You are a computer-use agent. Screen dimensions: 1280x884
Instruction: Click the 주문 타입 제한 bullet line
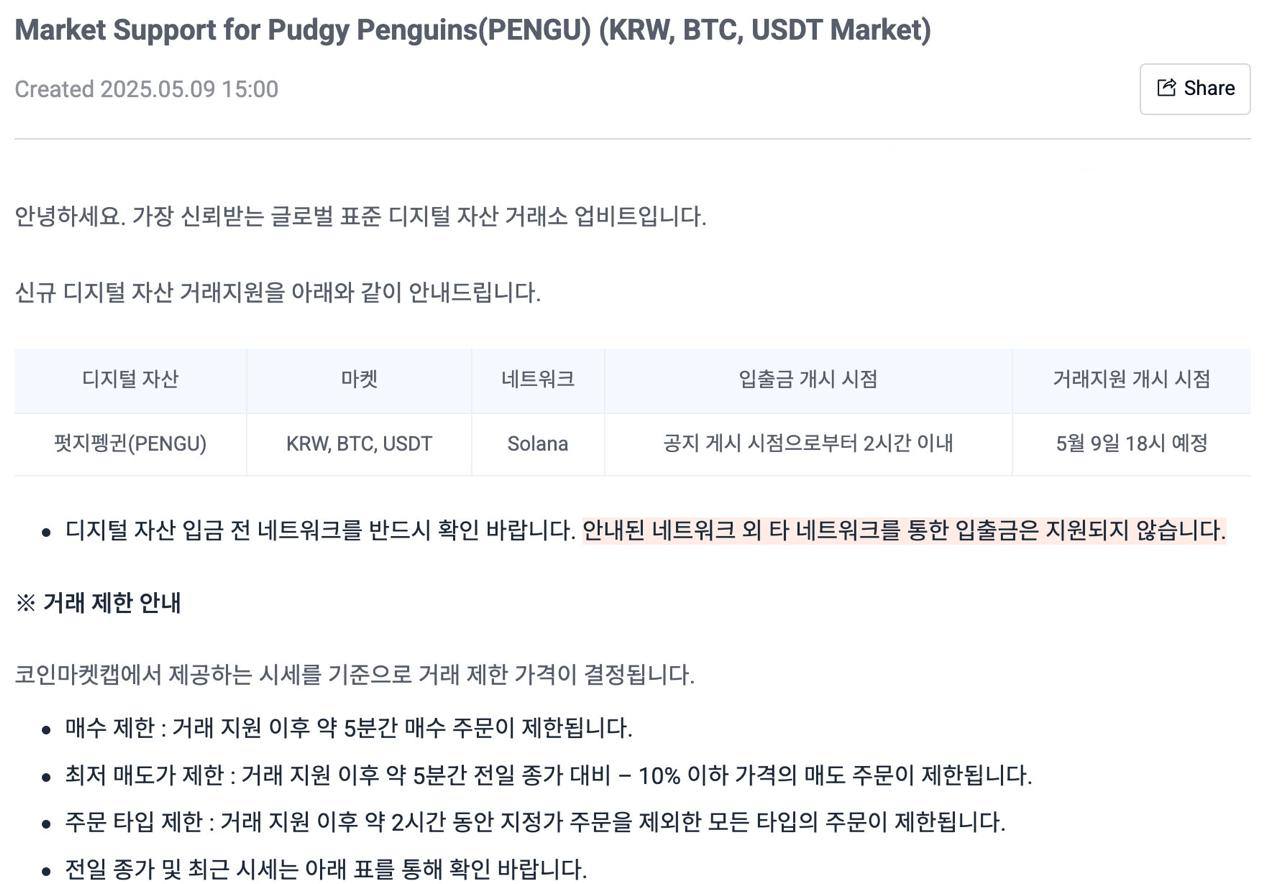tap(535, 822)
